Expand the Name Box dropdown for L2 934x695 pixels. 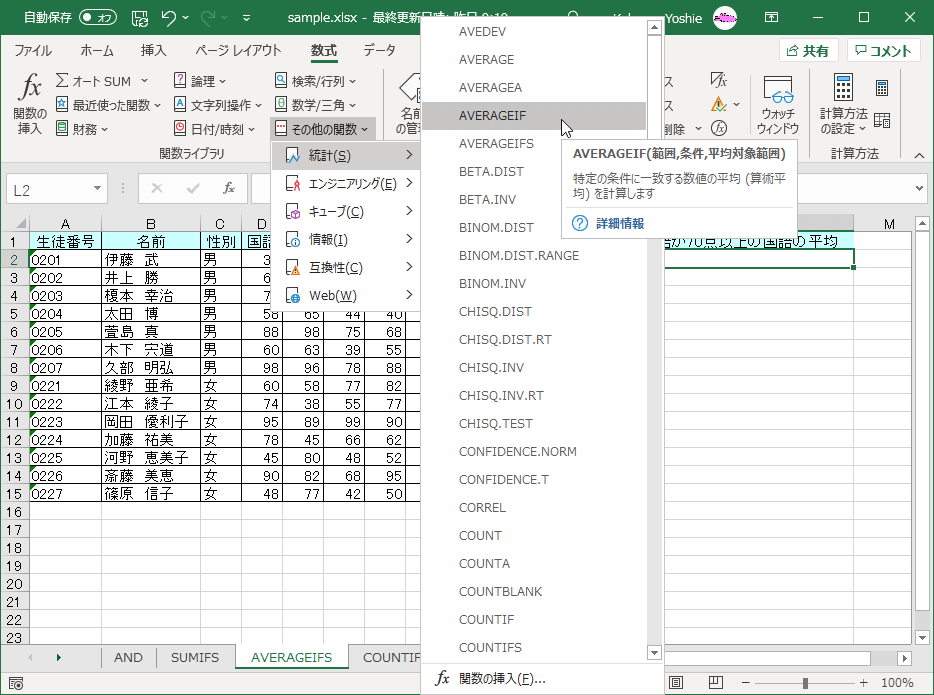[x=97, y=188]
